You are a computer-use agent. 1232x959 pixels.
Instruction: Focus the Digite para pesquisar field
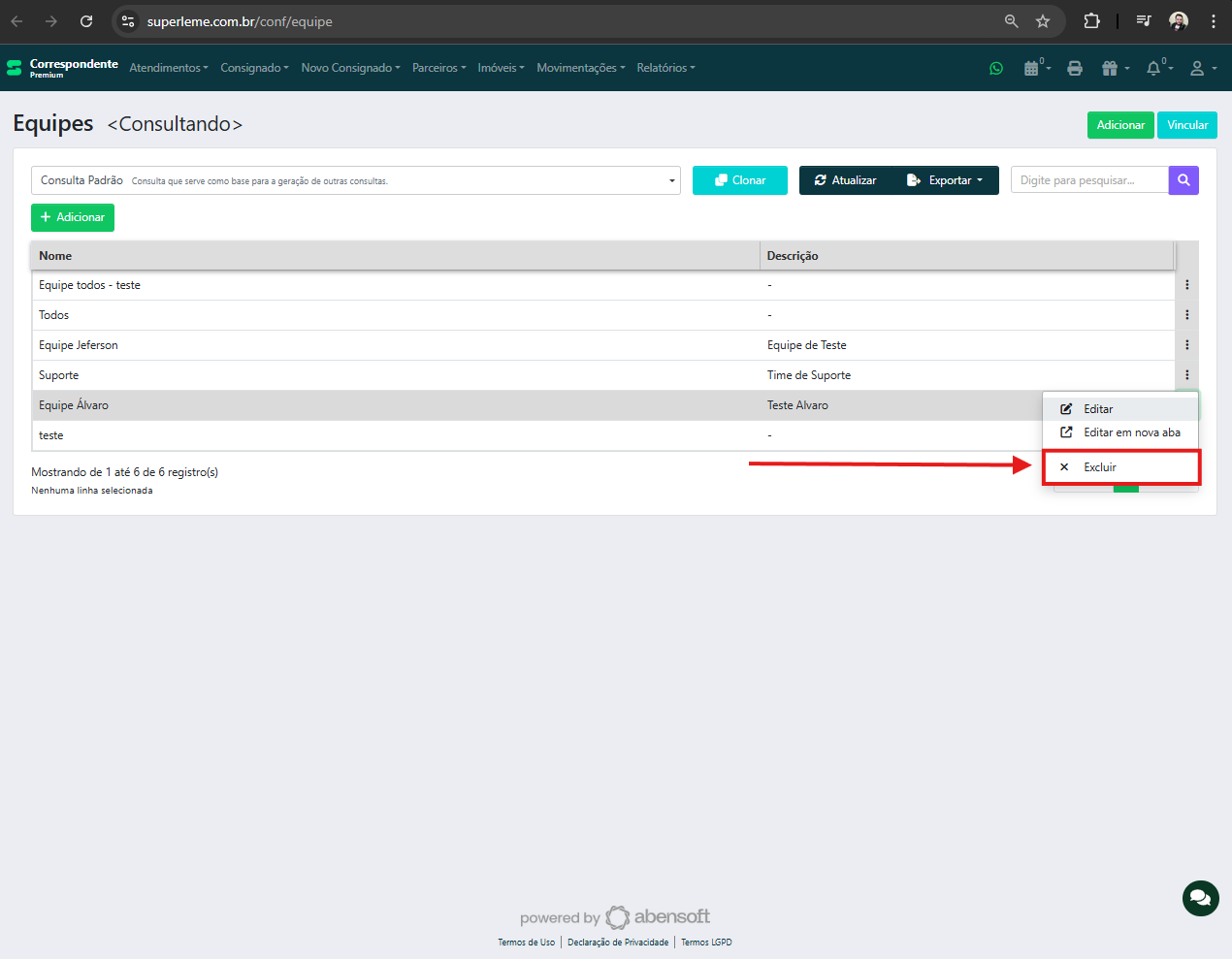1088,180
